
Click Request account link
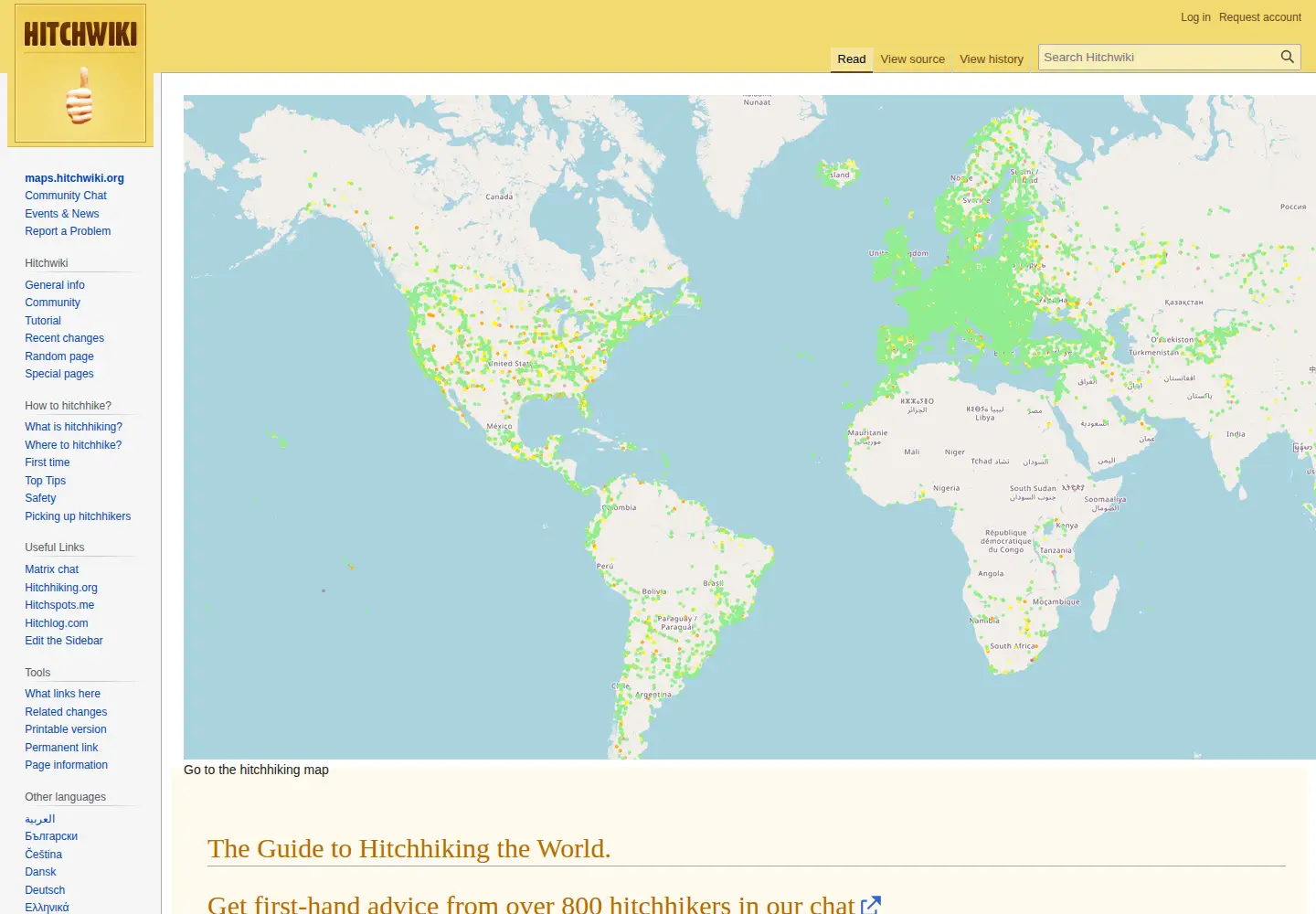[1259, 17]
